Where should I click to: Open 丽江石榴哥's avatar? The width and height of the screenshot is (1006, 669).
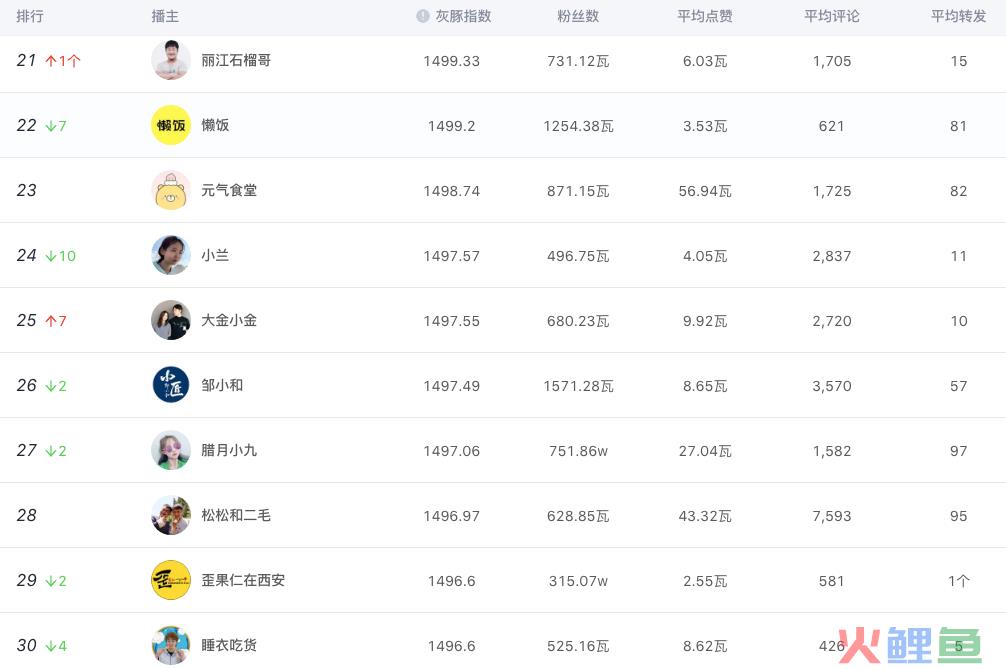(x=171, y=60)
